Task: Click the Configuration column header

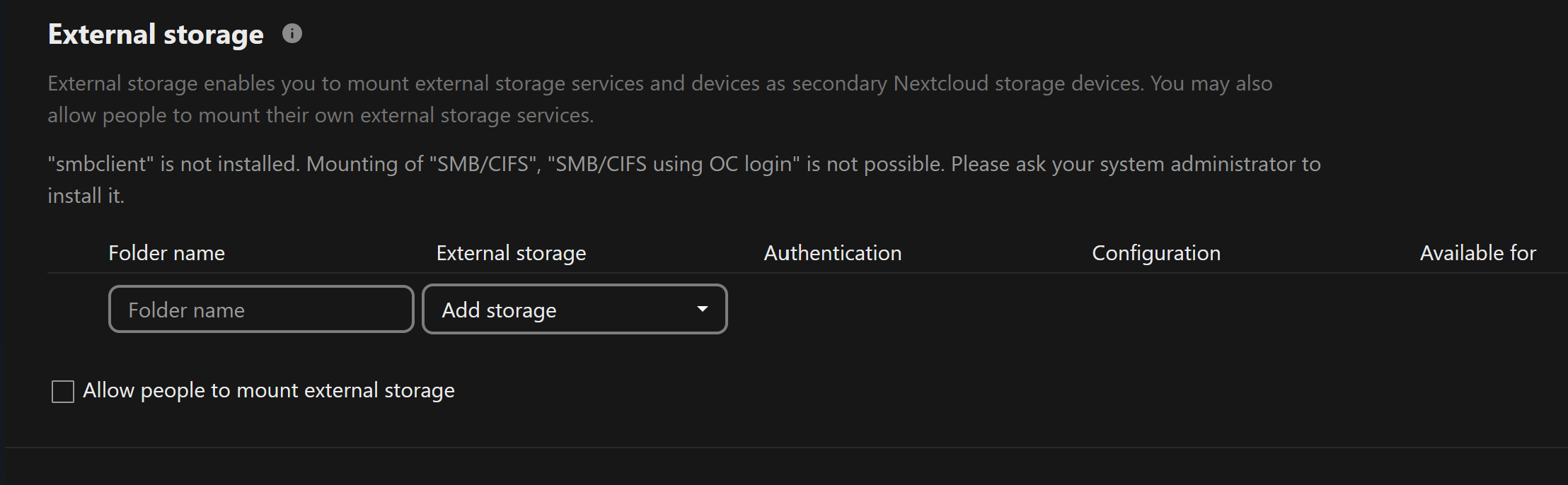Action: [x=1155, y=253]
